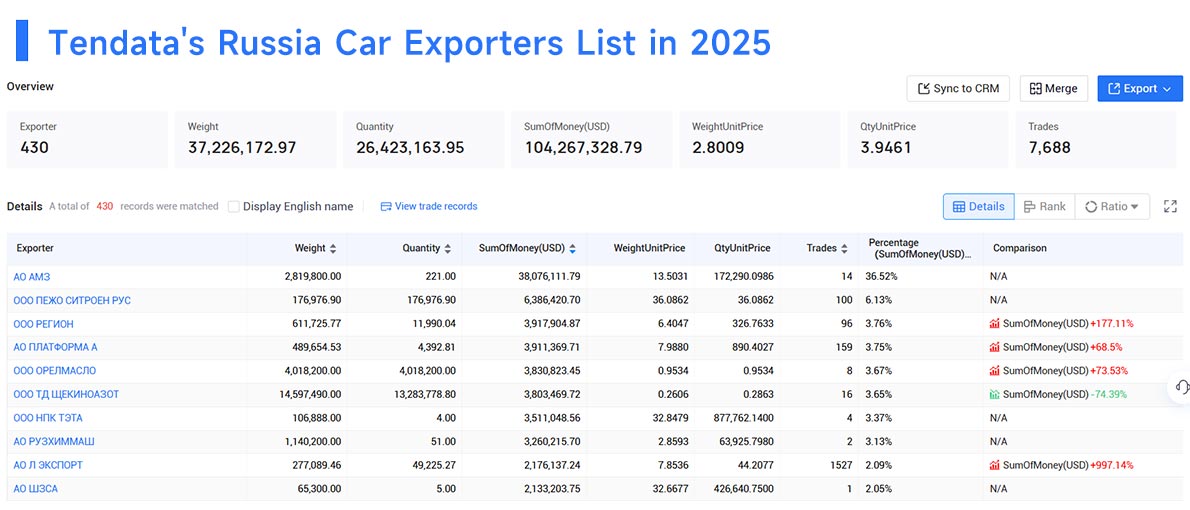Click comparison chart icon for АО ПЛАТФОРМА А
This screenshot has width=1190, height=510.
(x=994, y=348)
